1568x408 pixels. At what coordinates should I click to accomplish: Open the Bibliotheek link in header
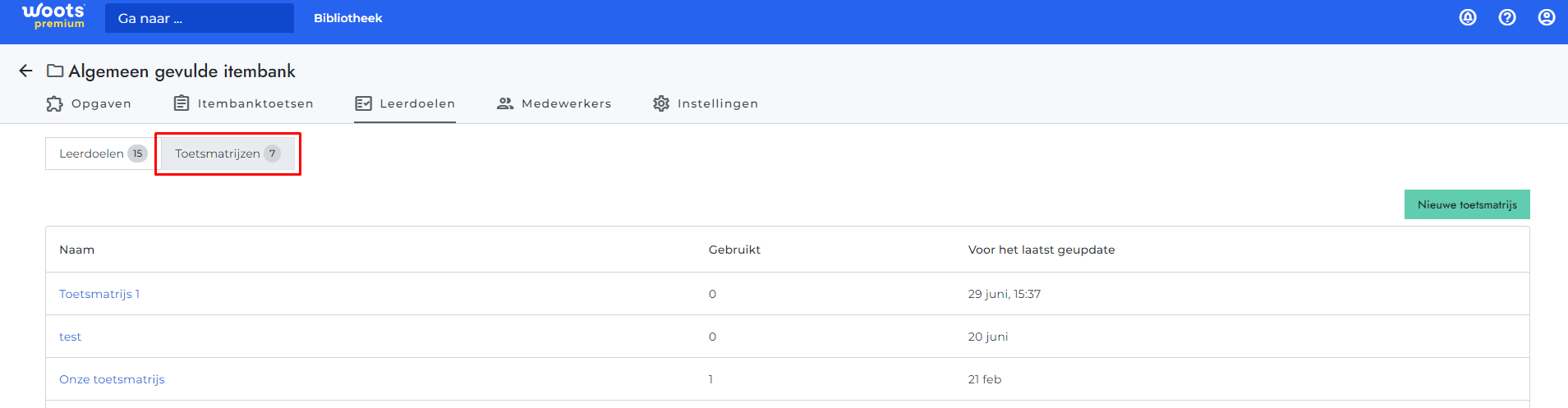348,18
